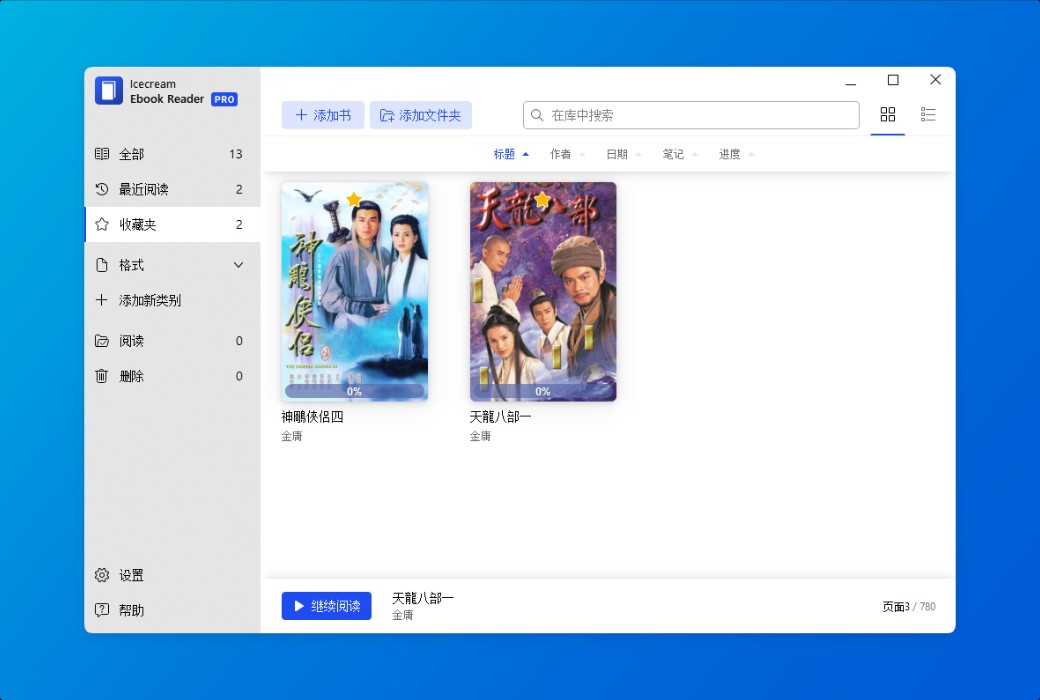1040x700 pixels.
Task: Switch to list view layout
Action: (928, 114)
